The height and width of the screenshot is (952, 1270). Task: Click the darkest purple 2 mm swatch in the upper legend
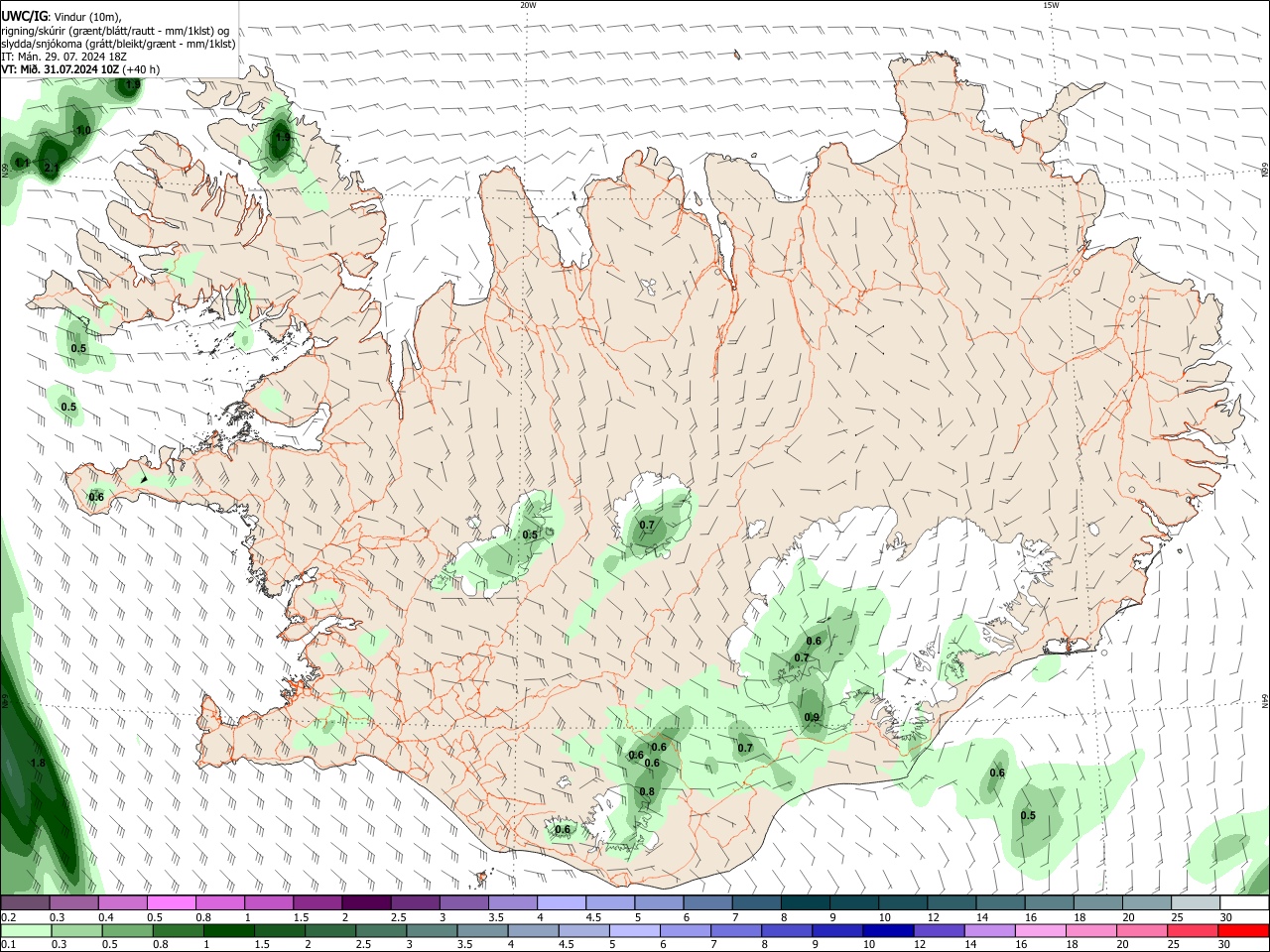point(366,902)
